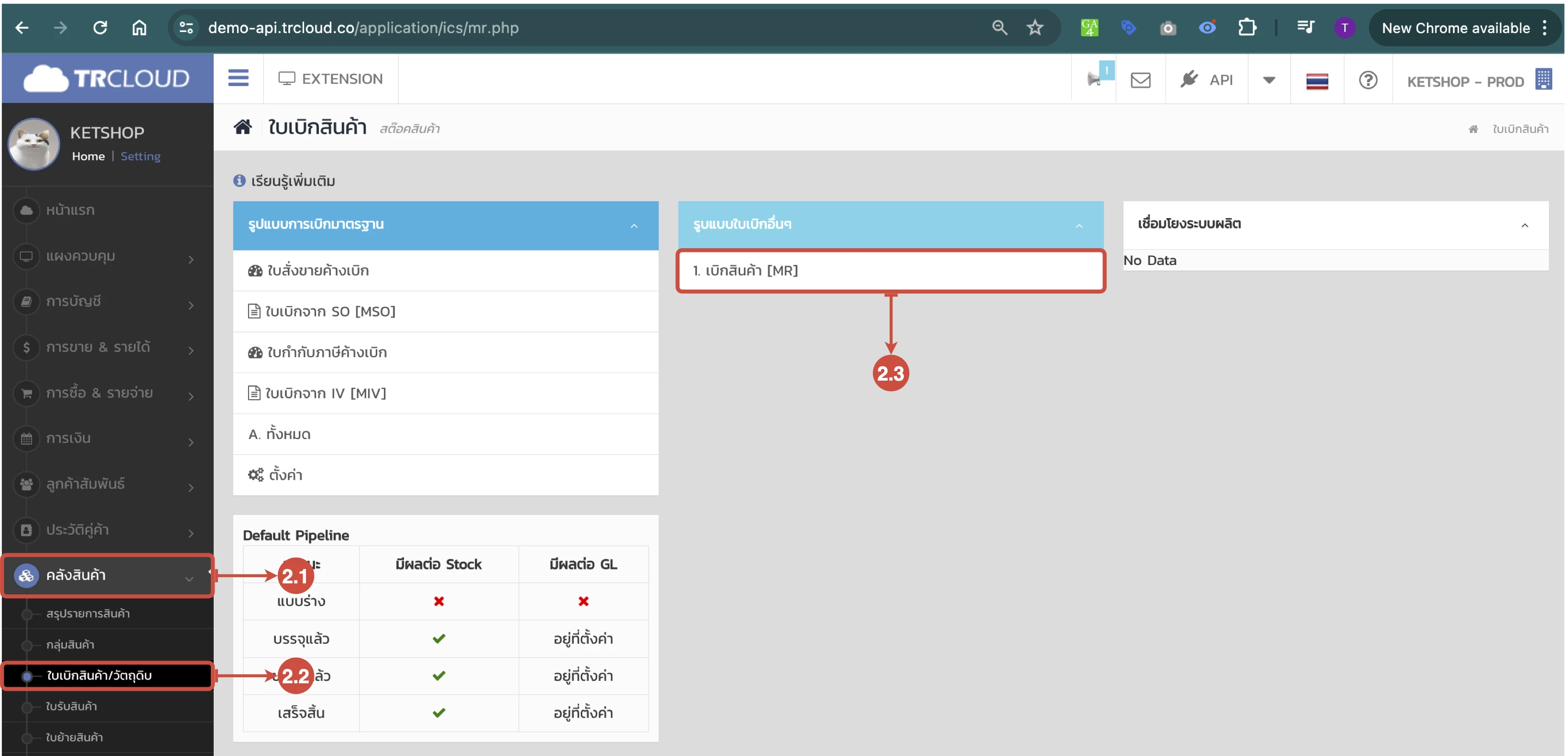This screenshot has height=756, width=1568.
Task: Click the home icon beside page title
Action: [x=243, y=127]
